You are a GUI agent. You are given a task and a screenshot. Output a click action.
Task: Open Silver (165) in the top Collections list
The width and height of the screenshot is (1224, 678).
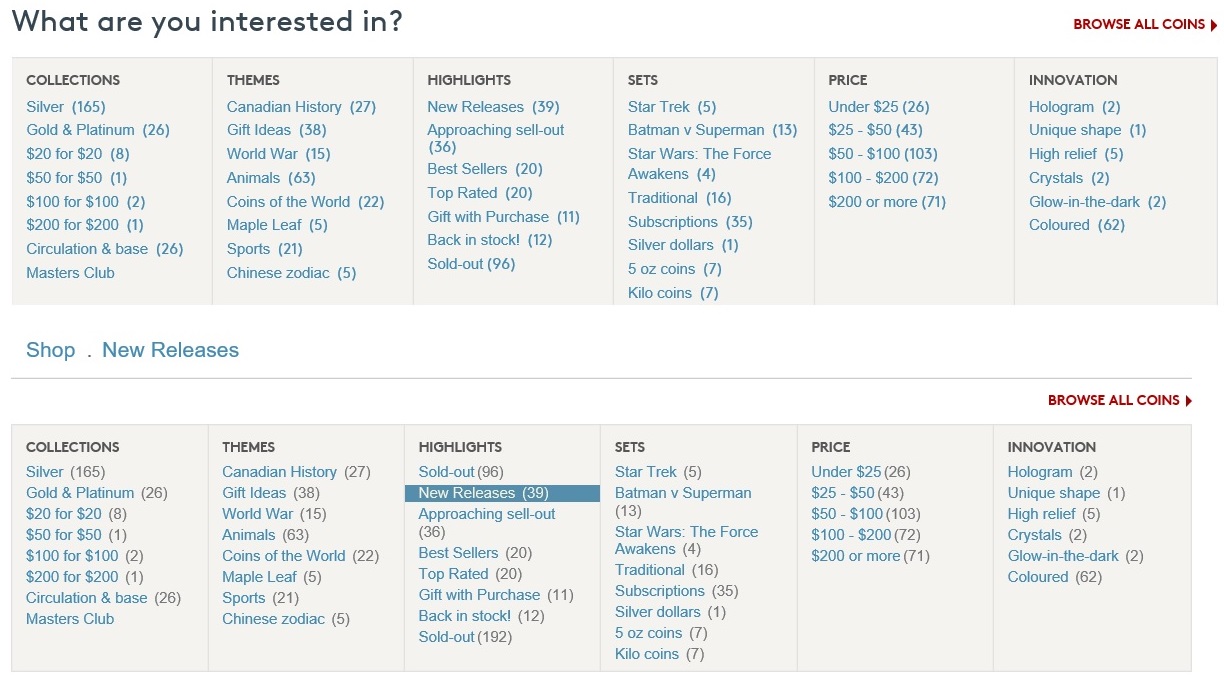66,107
